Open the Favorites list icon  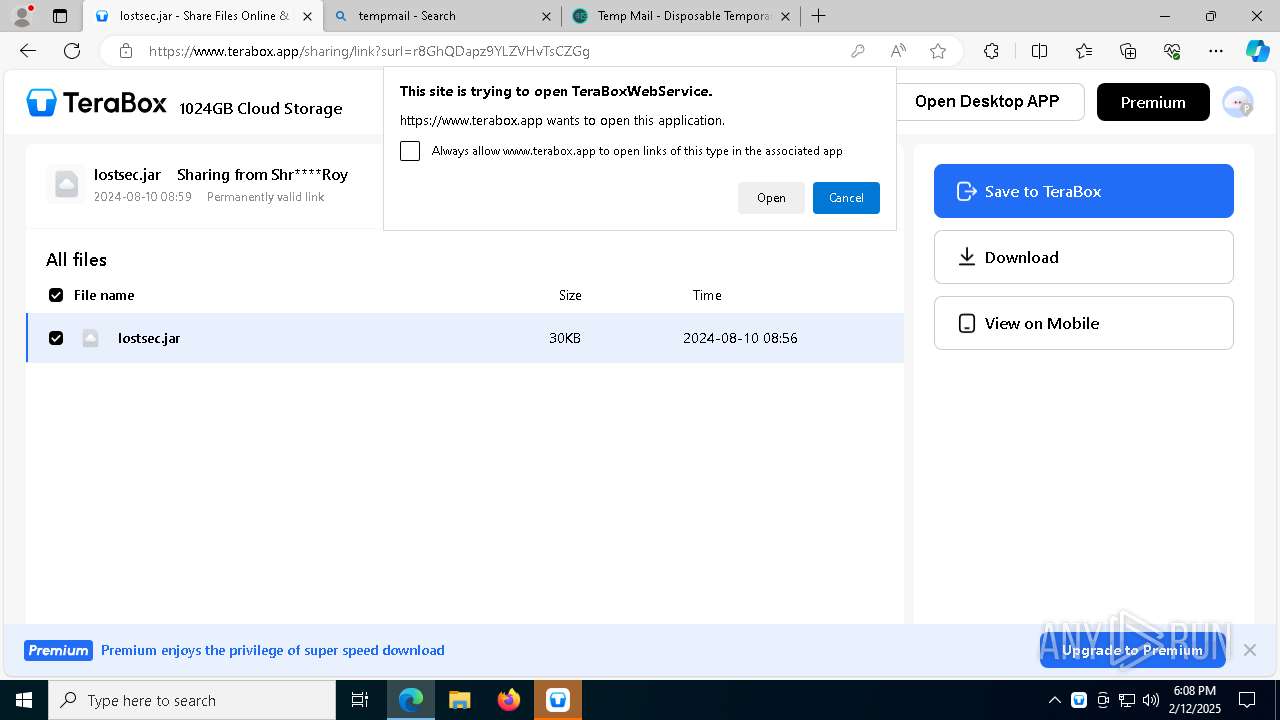tap(1084, 51)
